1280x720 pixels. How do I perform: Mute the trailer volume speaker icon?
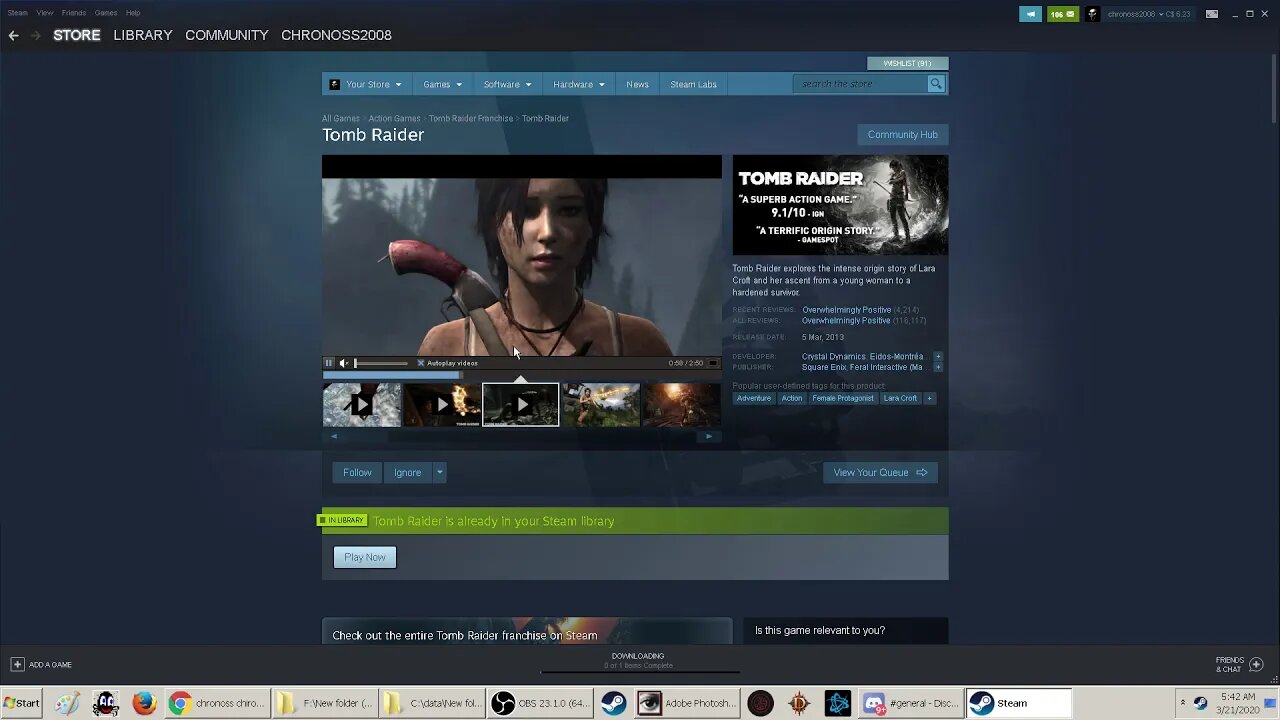(343, 363)
